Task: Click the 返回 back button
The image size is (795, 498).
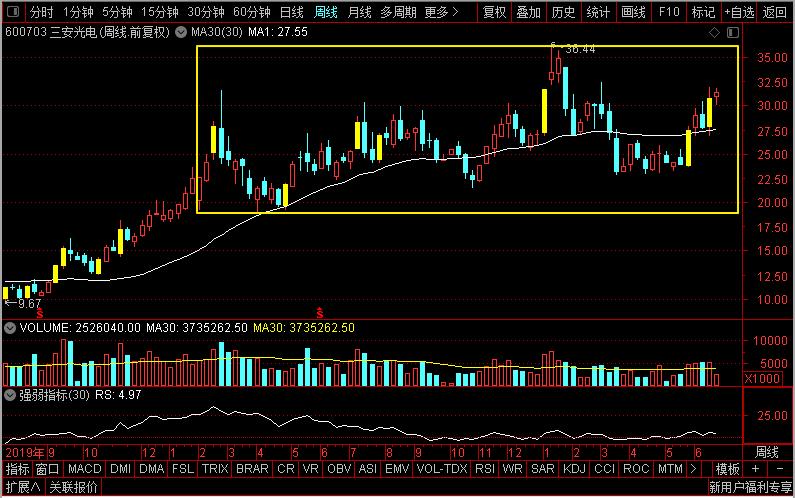Action: click(x=775, y=12)
